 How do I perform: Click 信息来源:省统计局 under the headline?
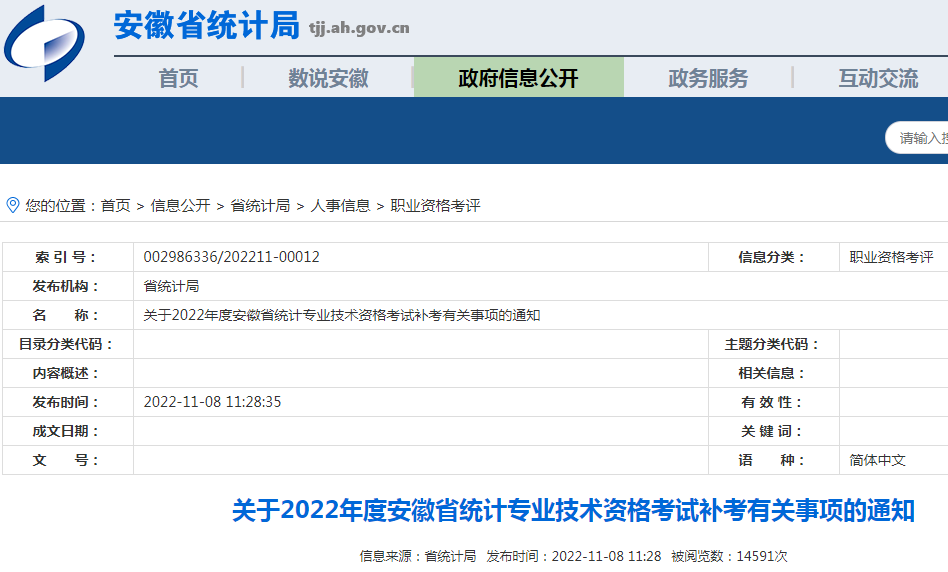(418, 556)
